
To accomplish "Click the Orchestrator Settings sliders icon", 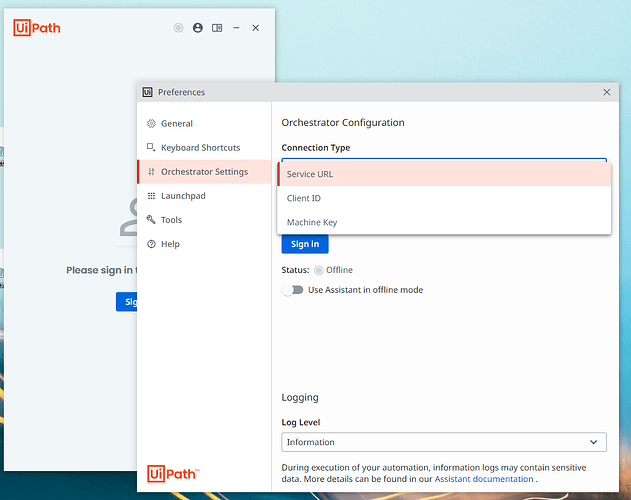I will point(151,171).
